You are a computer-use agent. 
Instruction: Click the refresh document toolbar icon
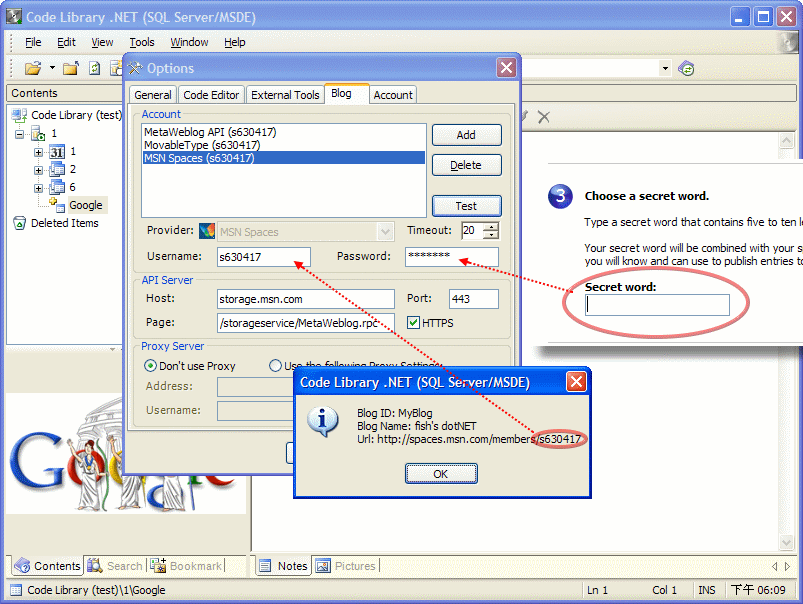pos(95,68)
